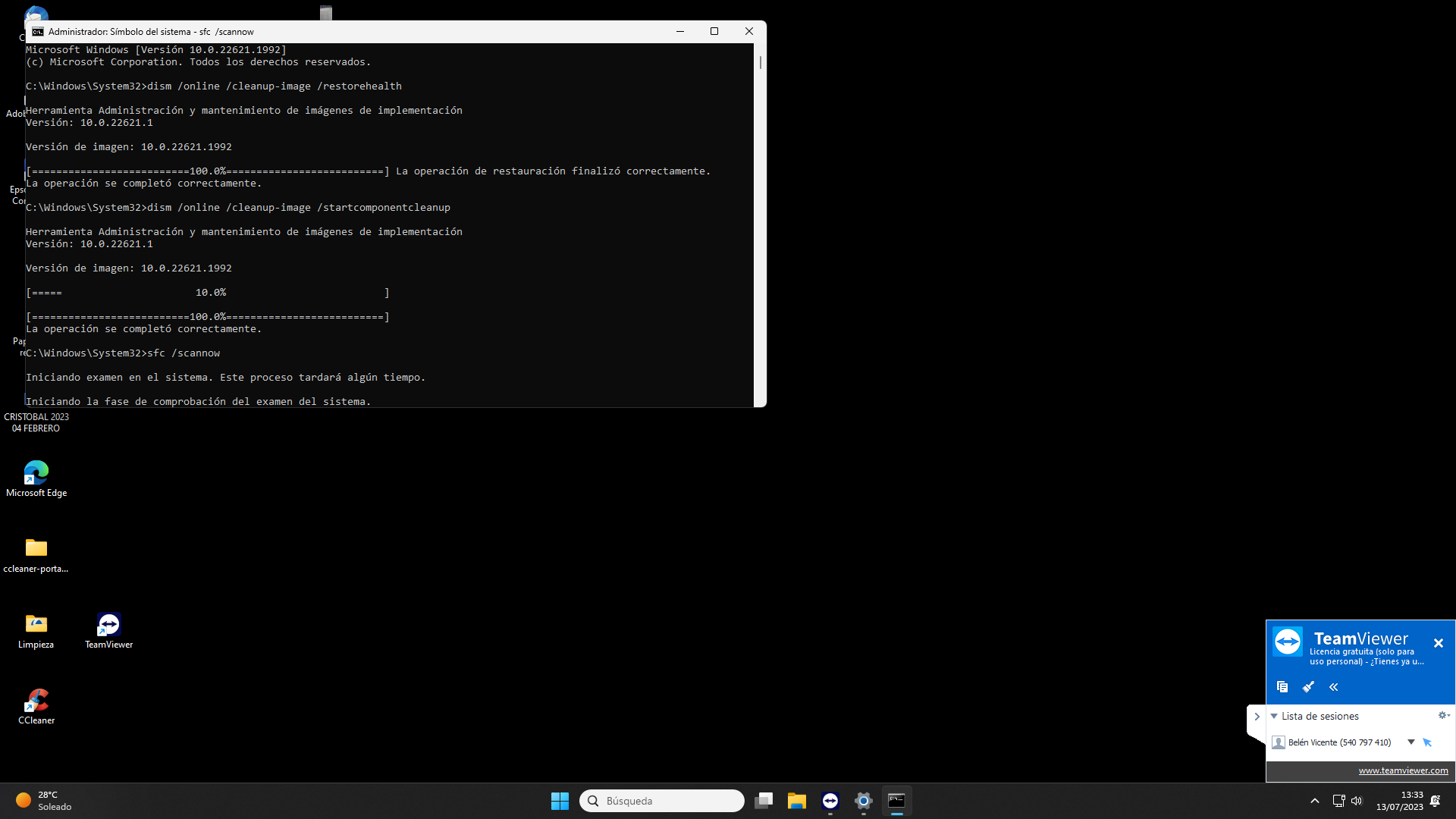Open Microsoft Edge desktop shortcut
Image resolution: width=1456 pixels, height=819 pixels.
tap(36, 478)
